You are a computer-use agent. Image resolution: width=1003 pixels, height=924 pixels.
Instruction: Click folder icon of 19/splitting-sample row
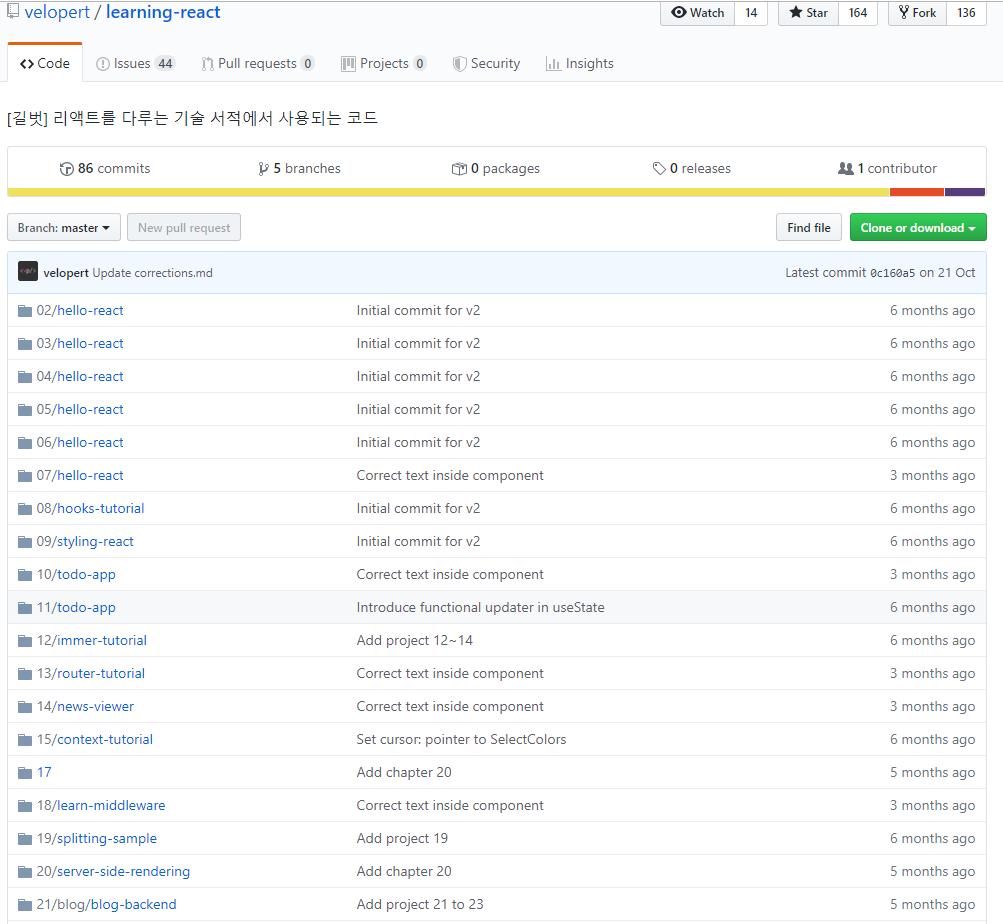click(x=25, y=839)
